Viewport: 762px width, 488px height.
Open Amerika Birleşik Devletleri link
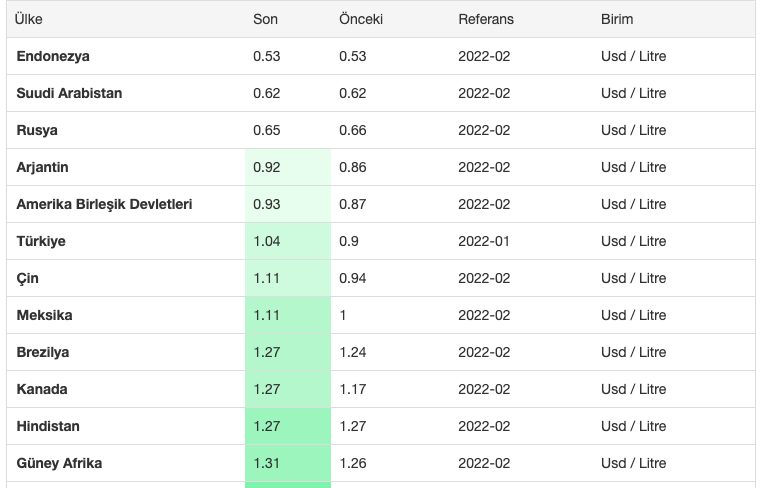pos(104,204)
